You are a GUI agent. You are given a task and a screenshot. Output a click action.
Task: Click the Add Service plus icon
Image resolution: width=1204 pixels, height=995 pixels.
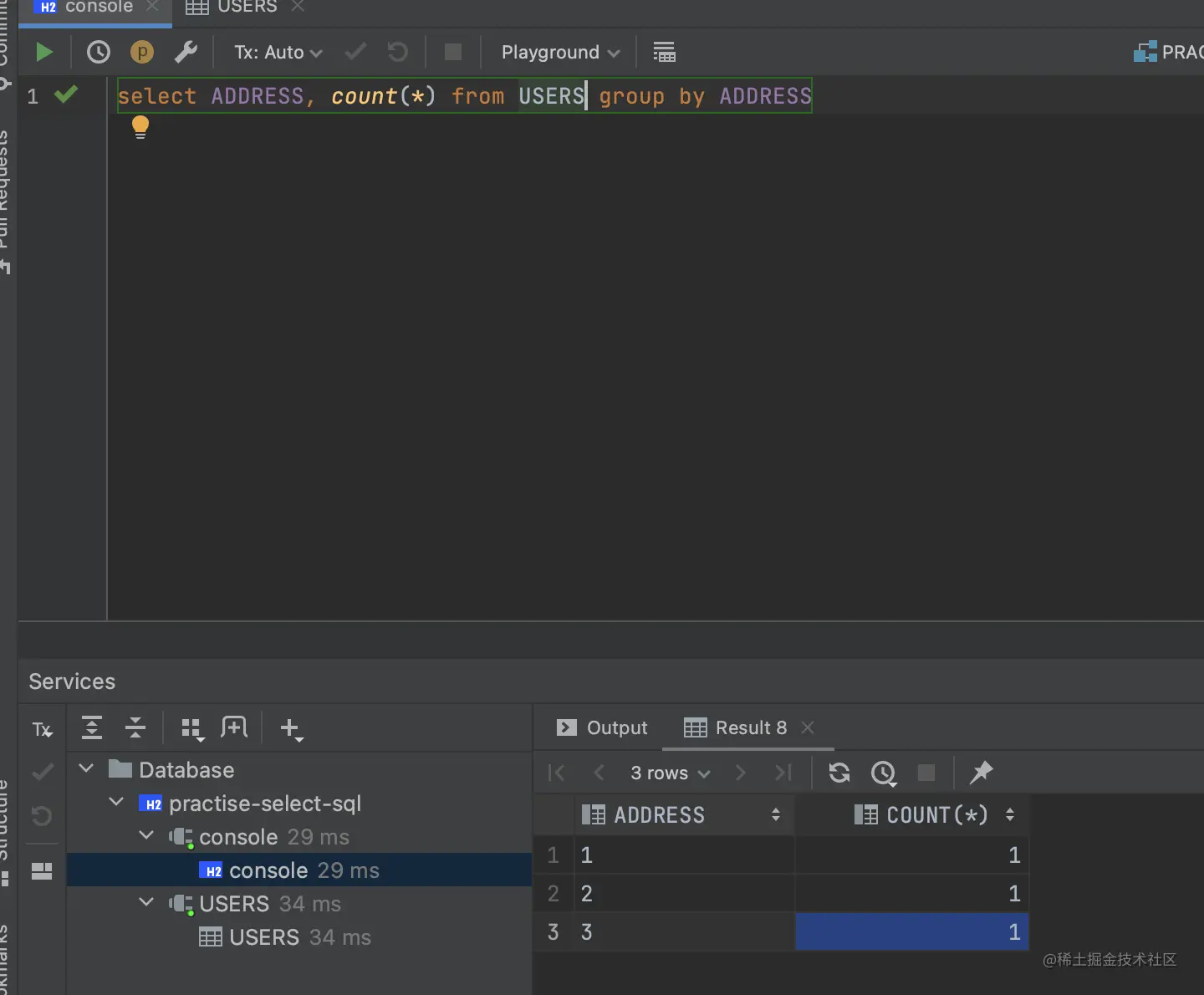pyautogui.click(x=290, y=729)
